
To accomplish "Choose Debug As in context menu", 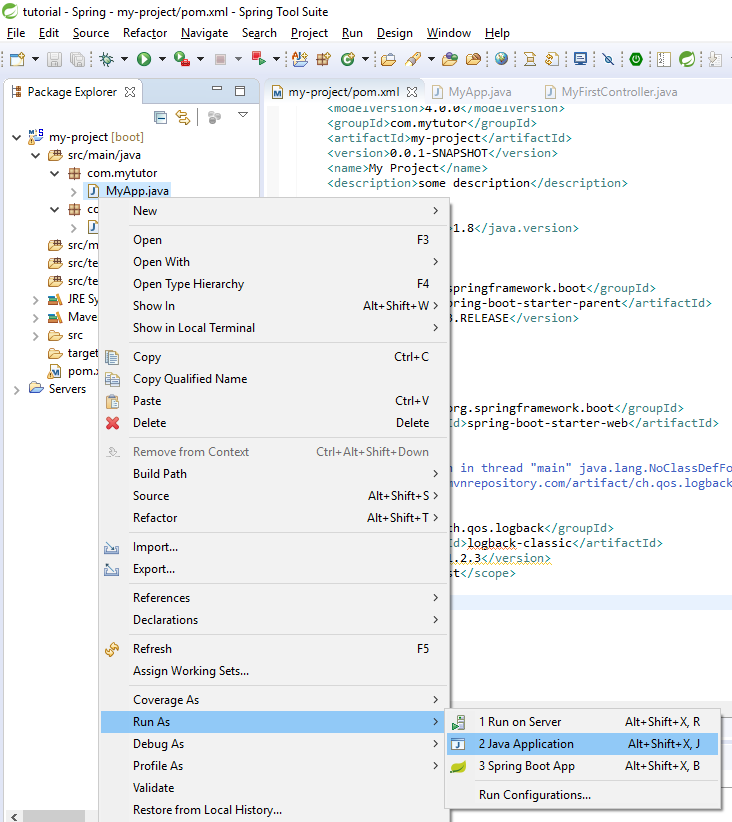I will [275, 744].
